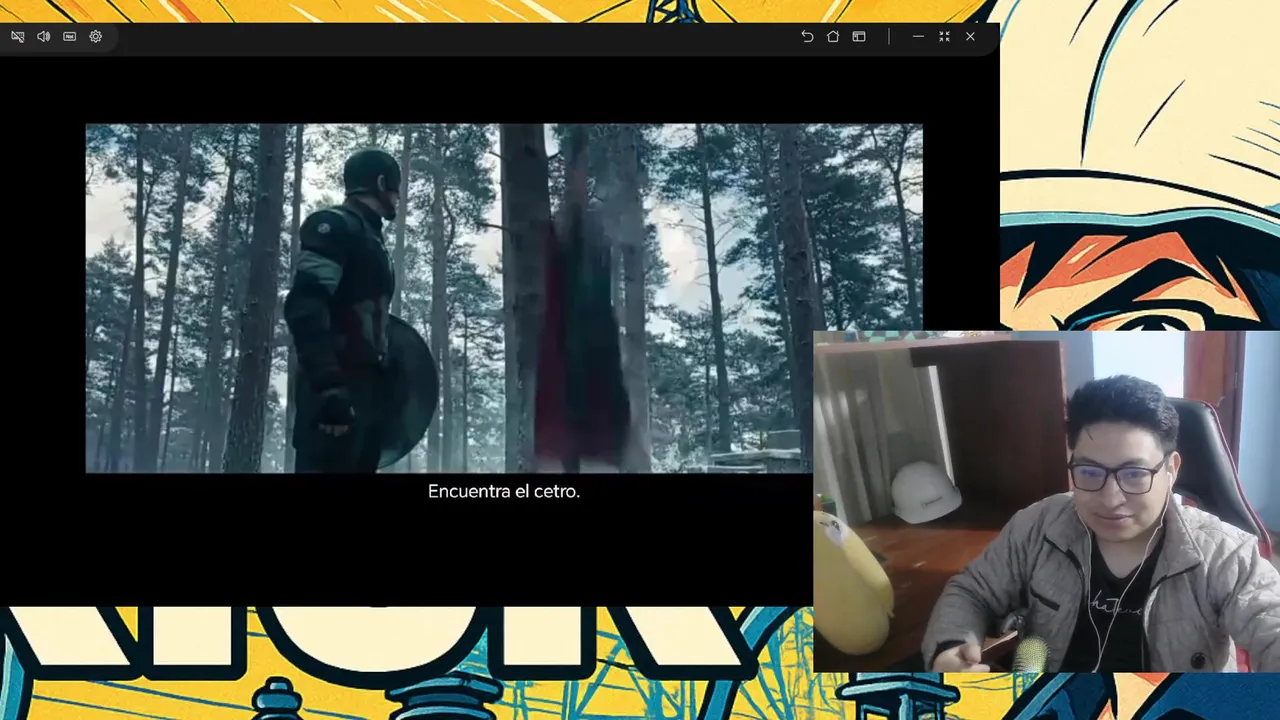Open the keyboard icon in the top toolbar
The image size is (1280, 720).
tap(69, 36)
